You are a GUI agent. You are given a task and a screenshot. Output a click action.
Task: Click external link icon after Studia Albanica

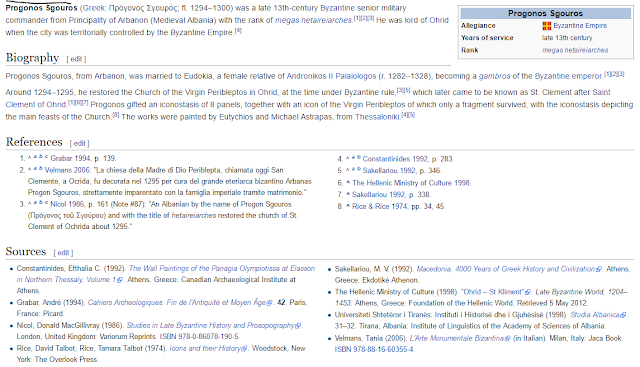point(623,316)
